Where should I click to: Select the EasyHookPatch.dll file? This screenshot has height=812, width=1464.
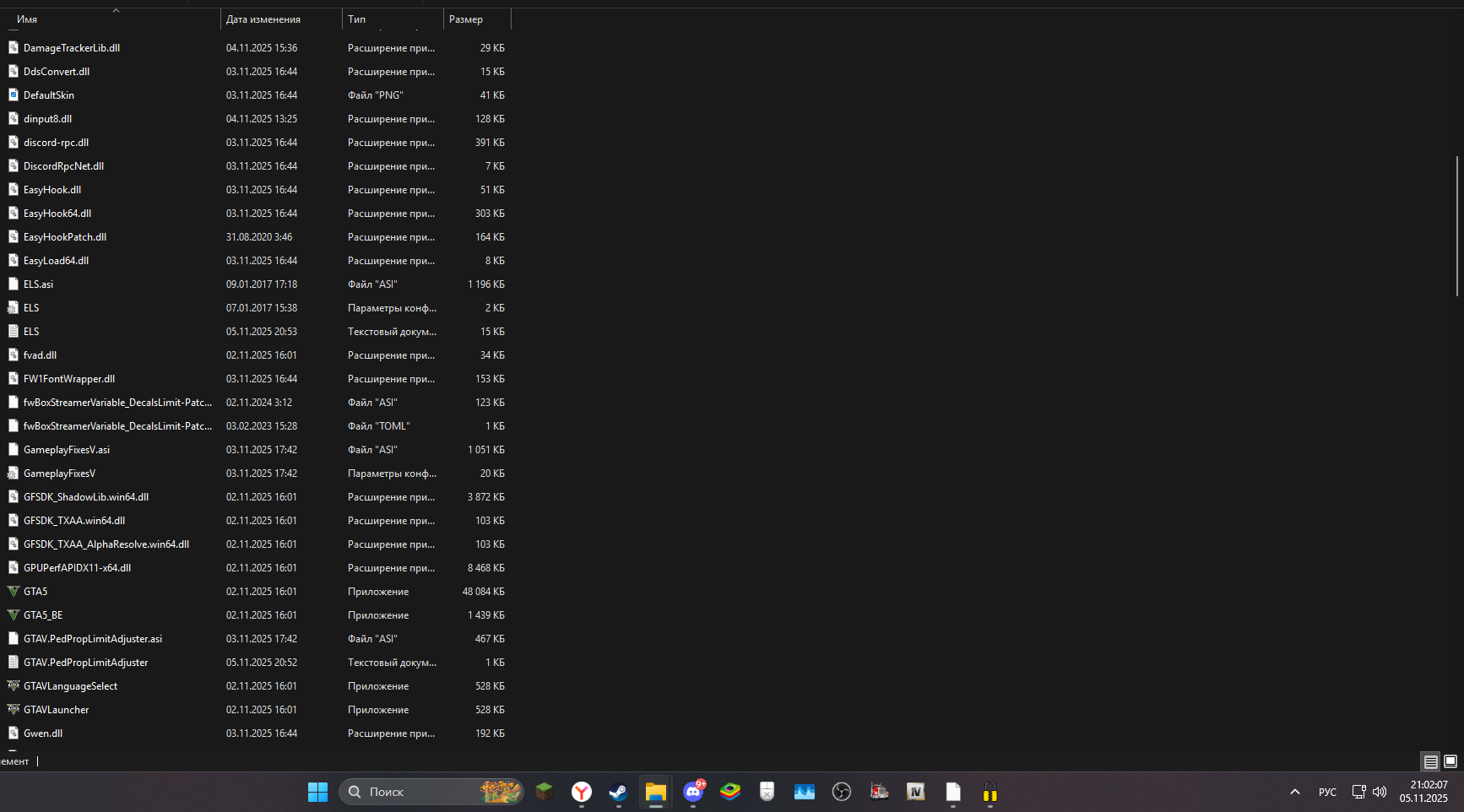(65, 237)
